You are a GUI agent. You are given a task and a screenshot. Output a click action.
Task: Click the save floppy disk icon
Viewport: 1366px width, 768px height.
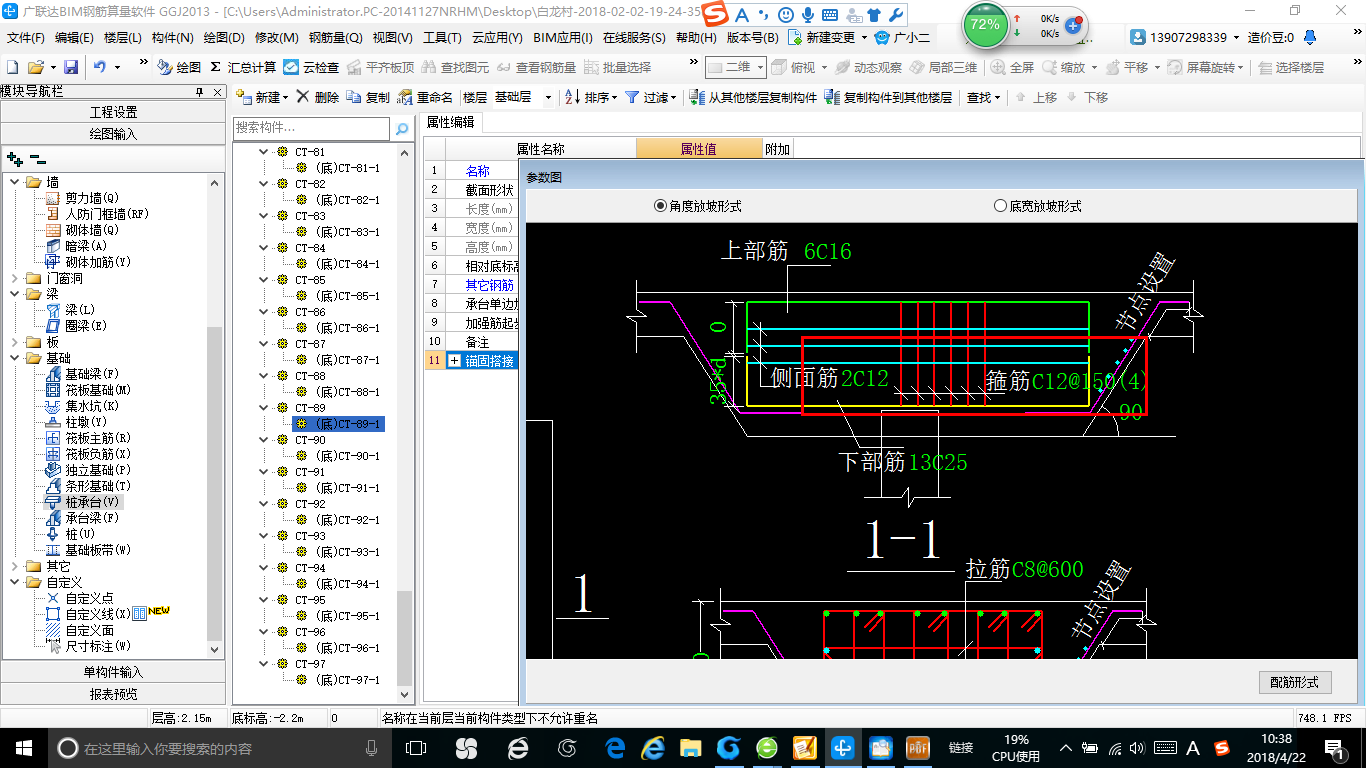click(71, 67)
